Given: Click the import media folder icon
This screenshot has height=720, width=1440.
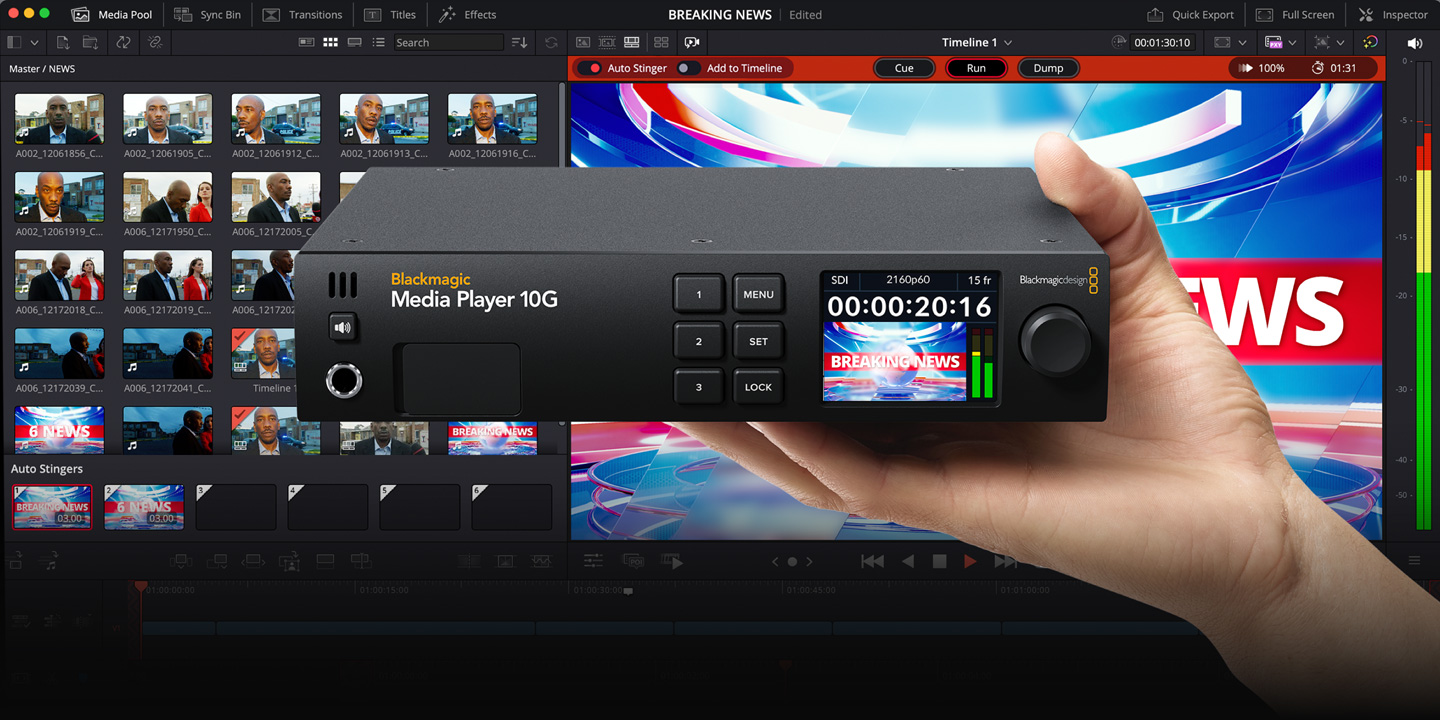Looking at the screenshot, I should 90,43.
